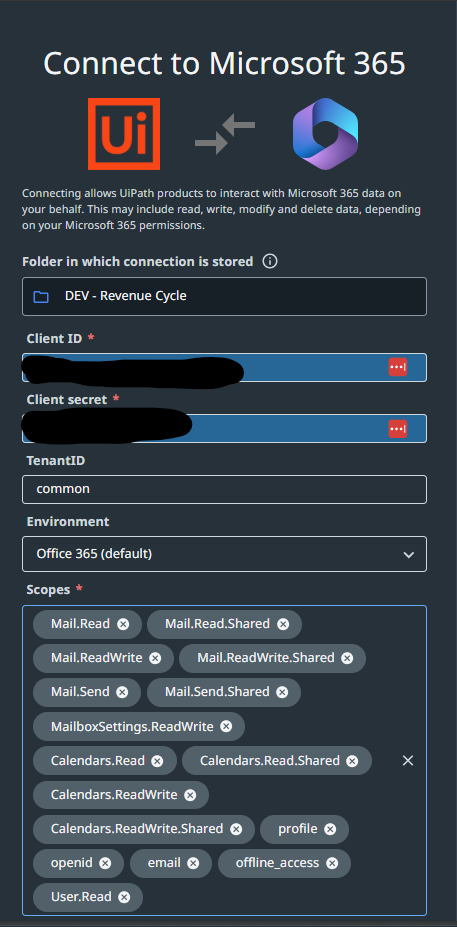Remove the Mail.ReadWrite.Shared scope
This screenshot has height=927, width=457.
coord(348,658)
